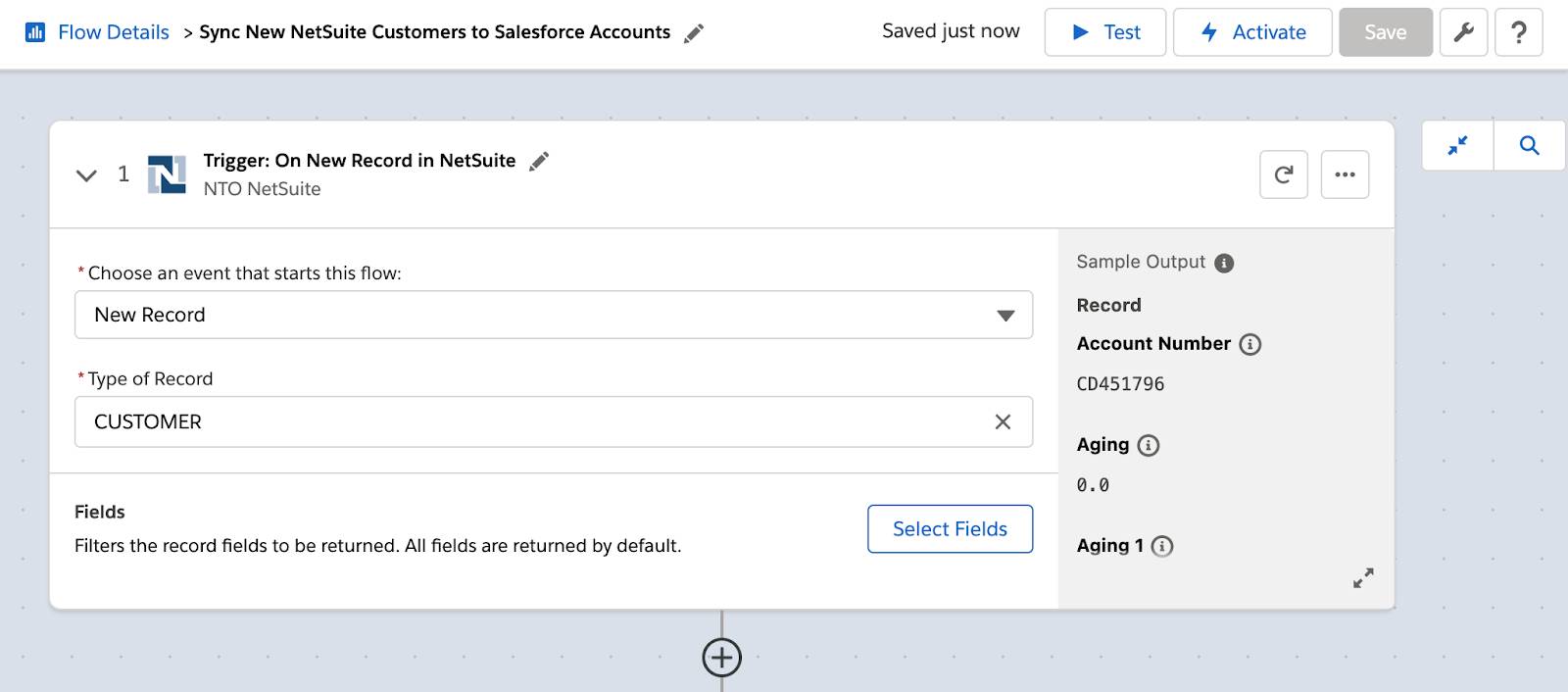The height and width of the screenshot is (692, 1568).
Task: Click the Select Fields button
Action: [x=950, y=529]
